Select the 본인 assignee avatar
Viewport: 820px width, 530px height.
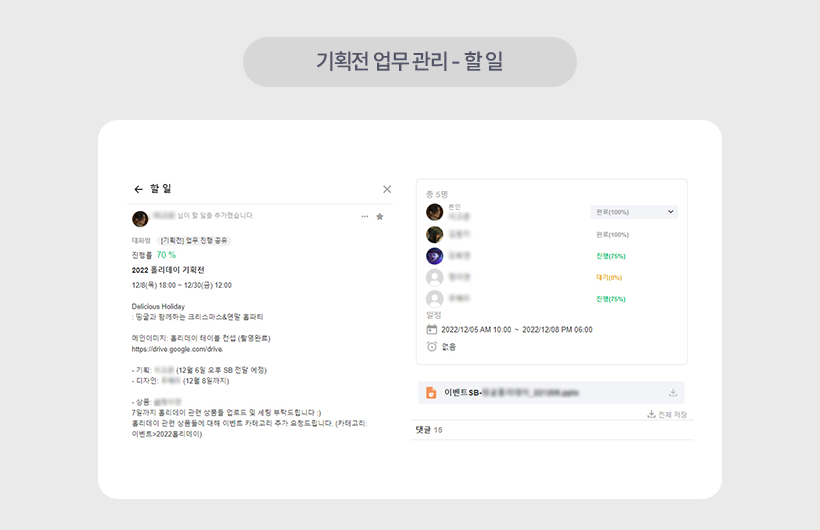[434, 212]
